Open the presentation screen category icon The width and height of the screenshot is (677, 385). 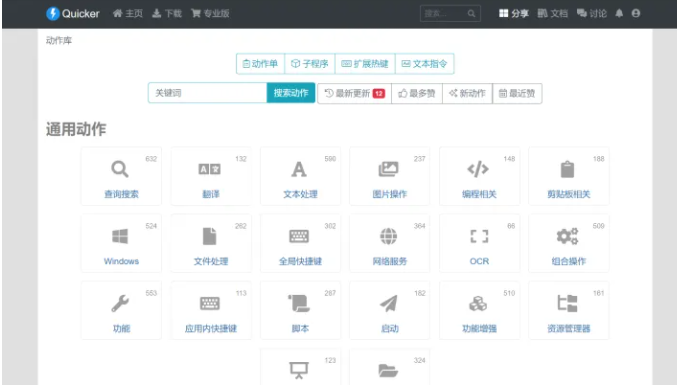coord(299,370)
